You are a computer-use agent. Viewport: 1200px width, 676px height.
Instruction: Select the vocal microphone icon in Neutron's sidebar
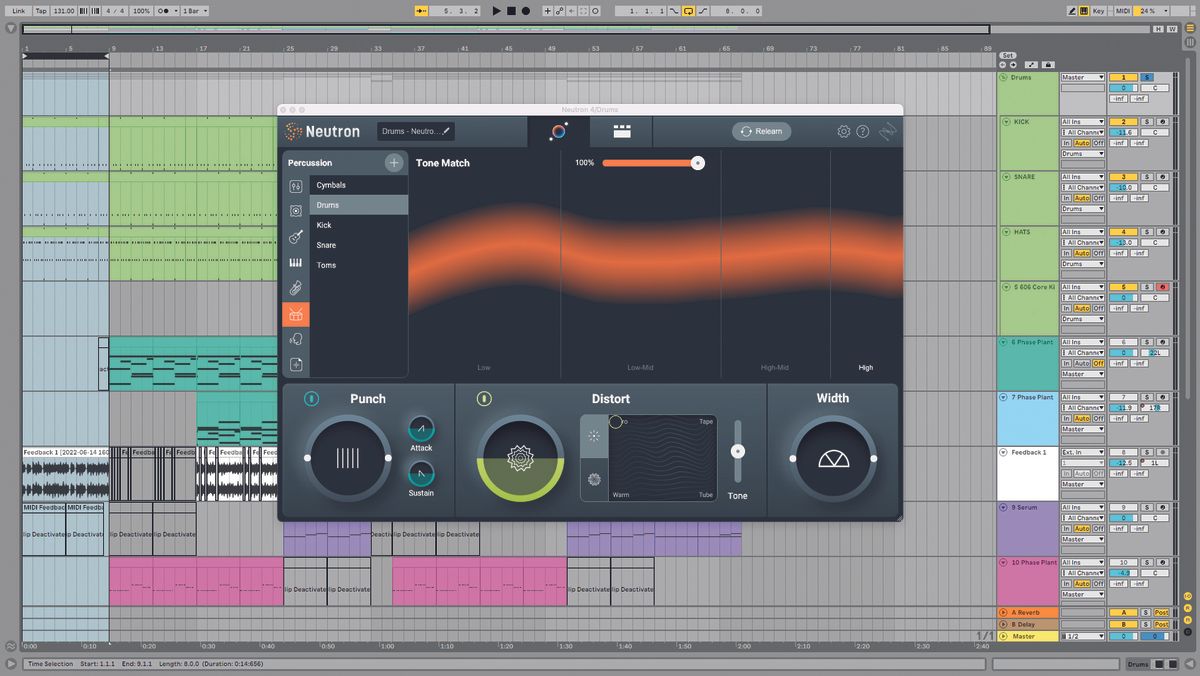pos(296,339)
